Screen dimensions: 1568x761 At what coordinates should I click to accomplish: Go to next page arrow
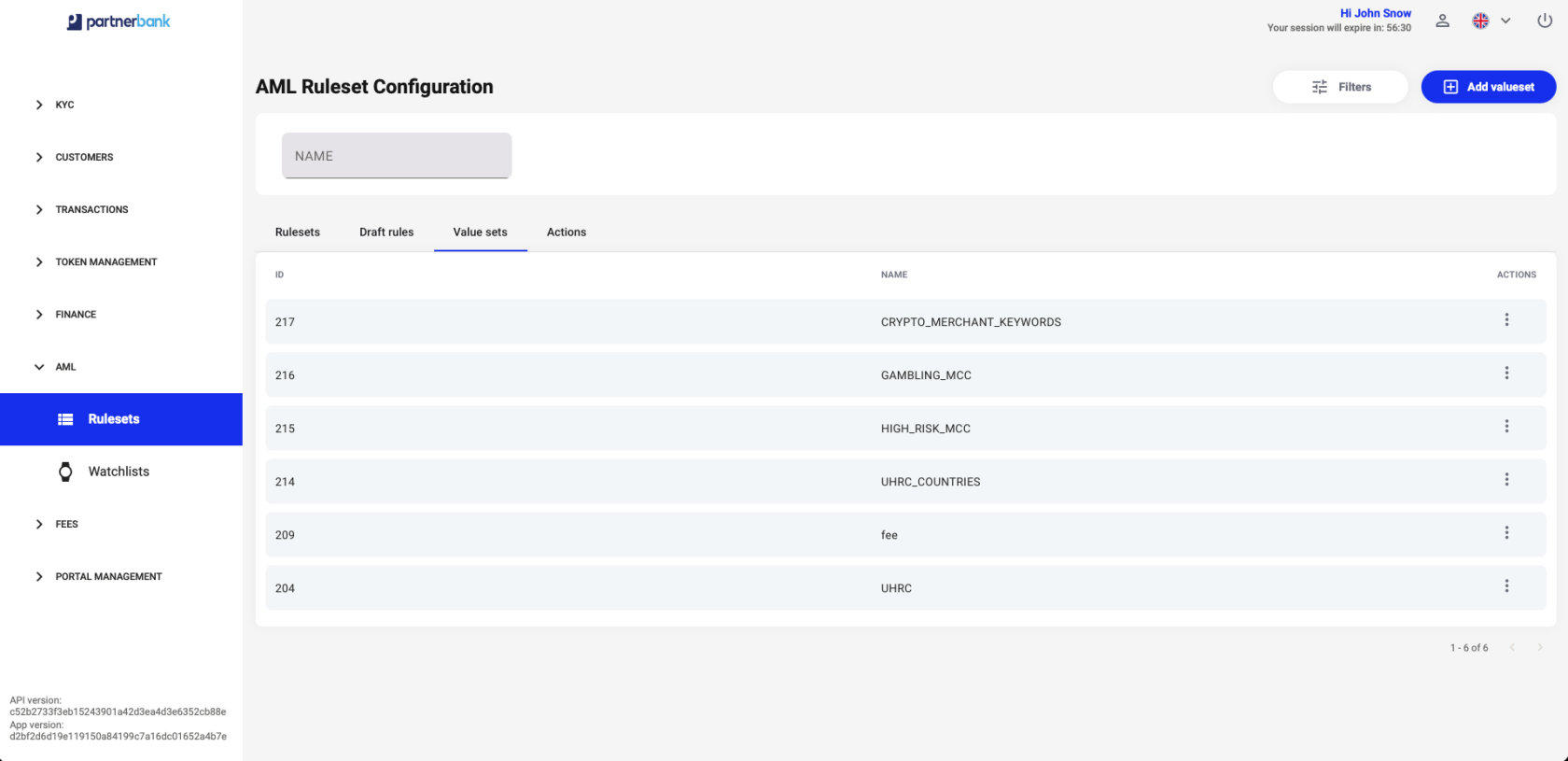coord(1540,647)
